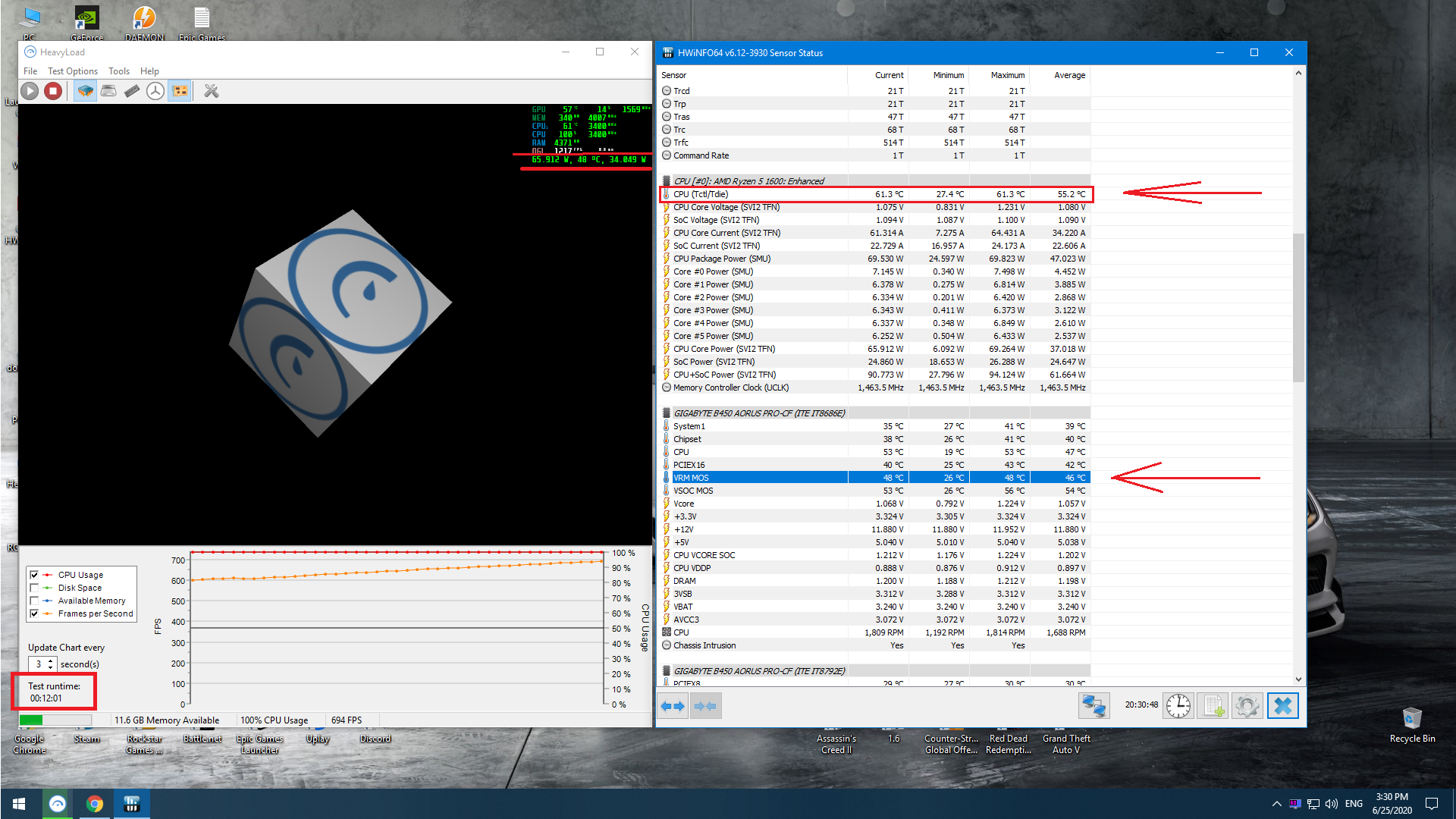Close HWiNFO sensors with blue X button
Viewport: 1456px width, 819px height.
click(x=1282, y=706)
